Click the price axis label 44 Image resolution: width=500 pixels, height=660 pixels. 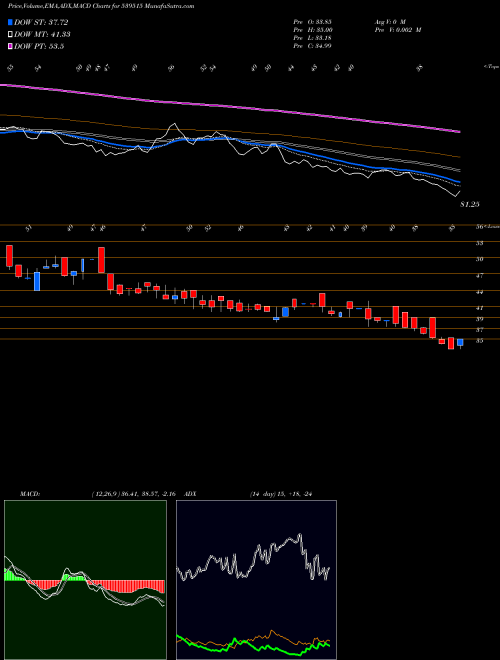[x=479, y=292]
